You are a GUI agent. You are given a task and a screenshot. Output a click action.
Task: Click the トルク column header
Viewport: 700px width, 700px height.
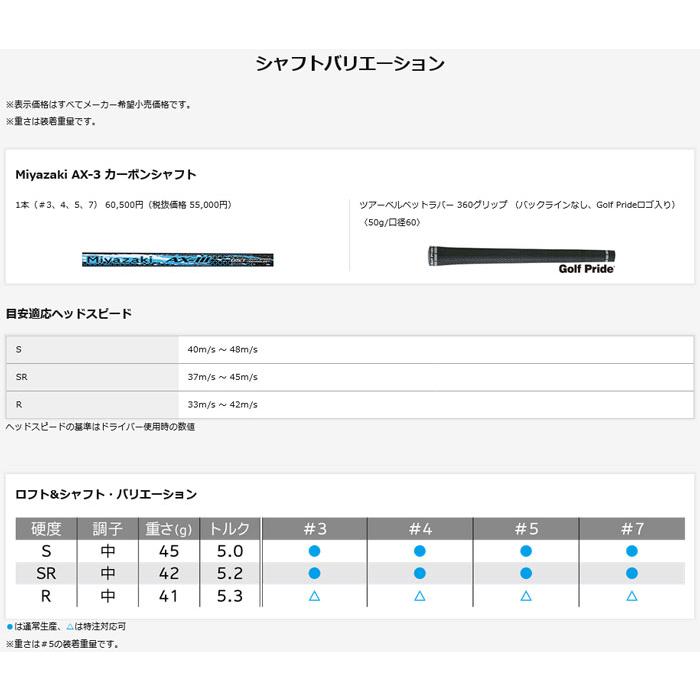pyautogui.click(x=229, y=529)
